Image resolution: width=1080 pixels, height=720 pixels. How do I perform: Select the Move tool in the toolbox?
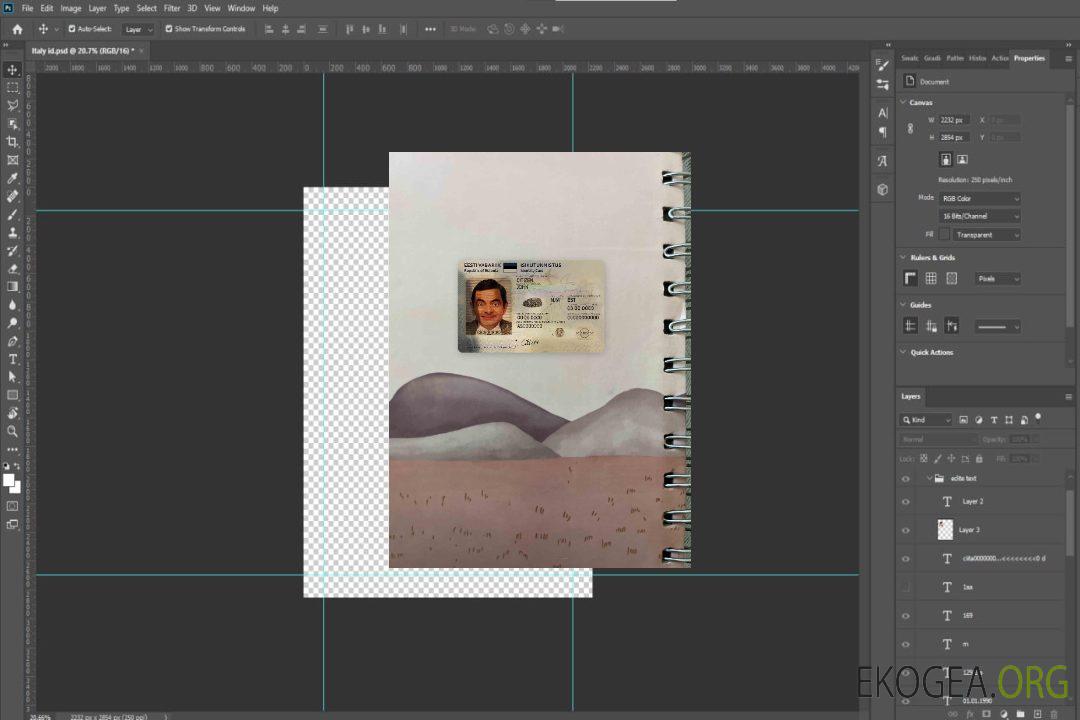click(12, 70)
